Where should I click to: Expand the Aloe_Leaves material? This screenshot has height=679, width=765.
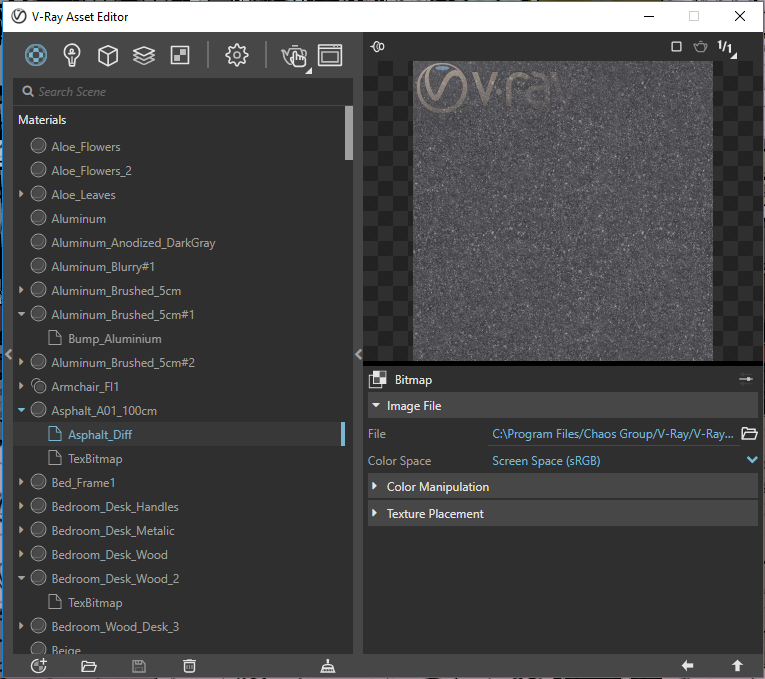coord(21,194)
